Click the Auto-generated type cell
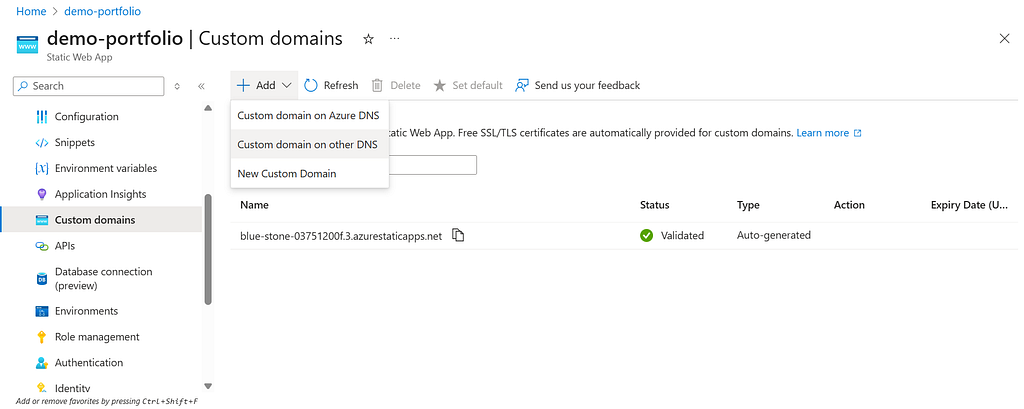 pos(774,235)
